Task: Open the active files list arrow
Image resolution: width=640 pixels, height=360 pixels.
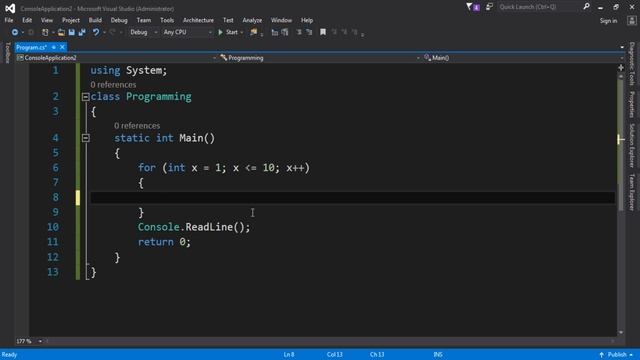Action: coord(622,47)
